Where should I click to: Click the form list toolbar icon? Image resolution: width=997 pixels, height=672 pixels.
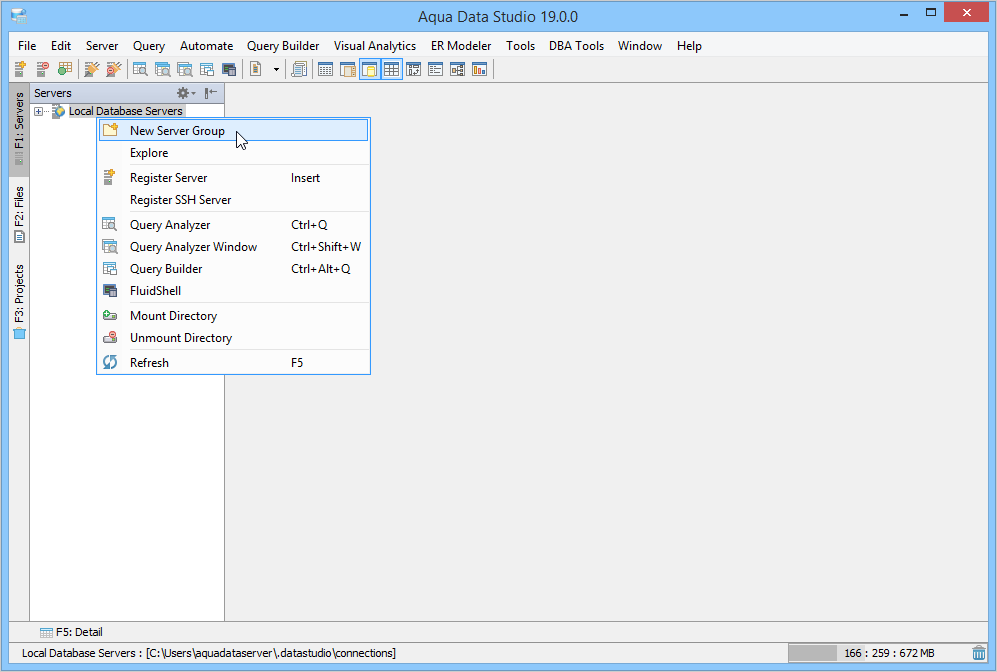436,69
